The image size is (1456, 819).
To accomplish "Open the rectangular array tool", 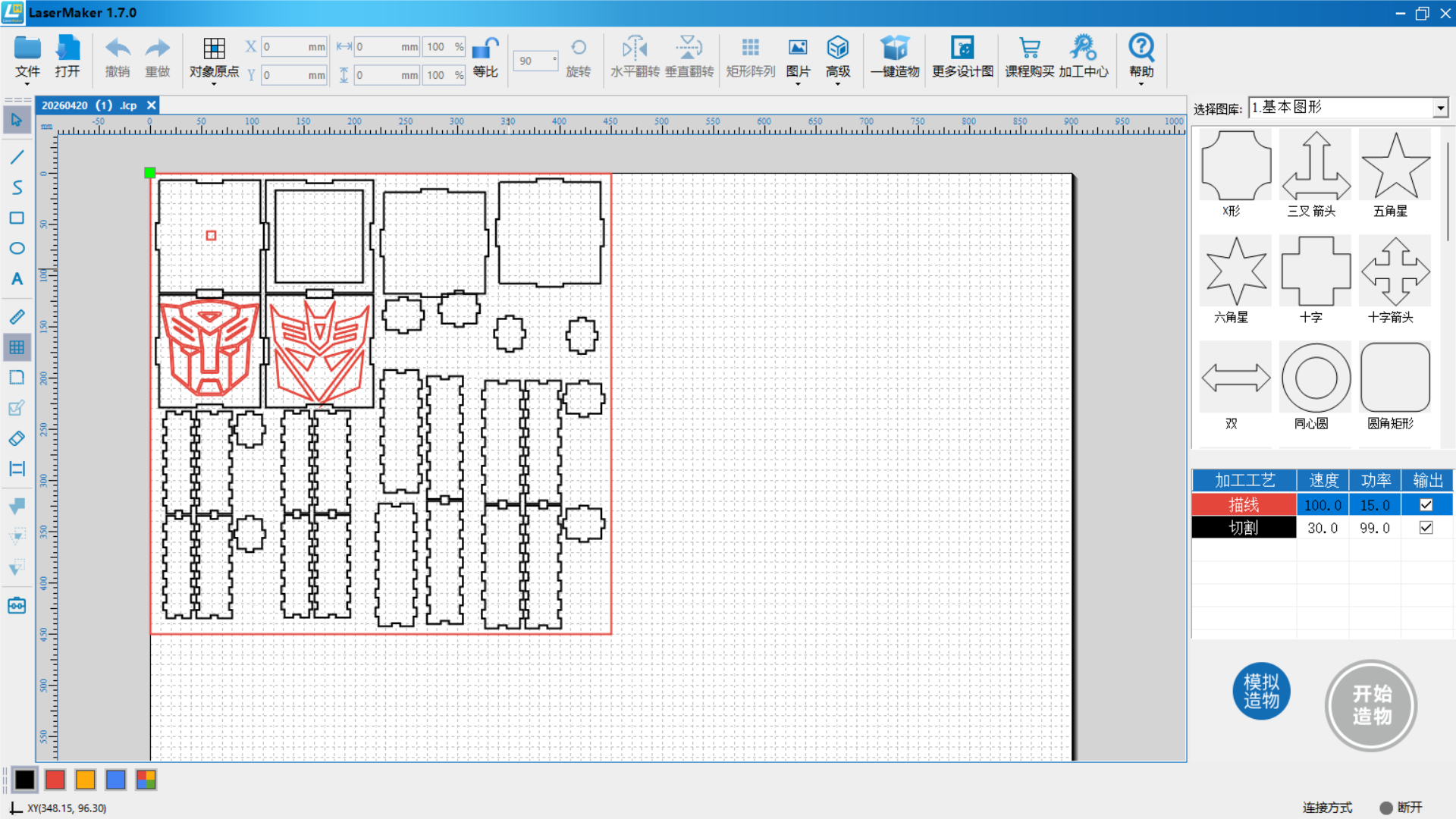I will coord(750,48).
